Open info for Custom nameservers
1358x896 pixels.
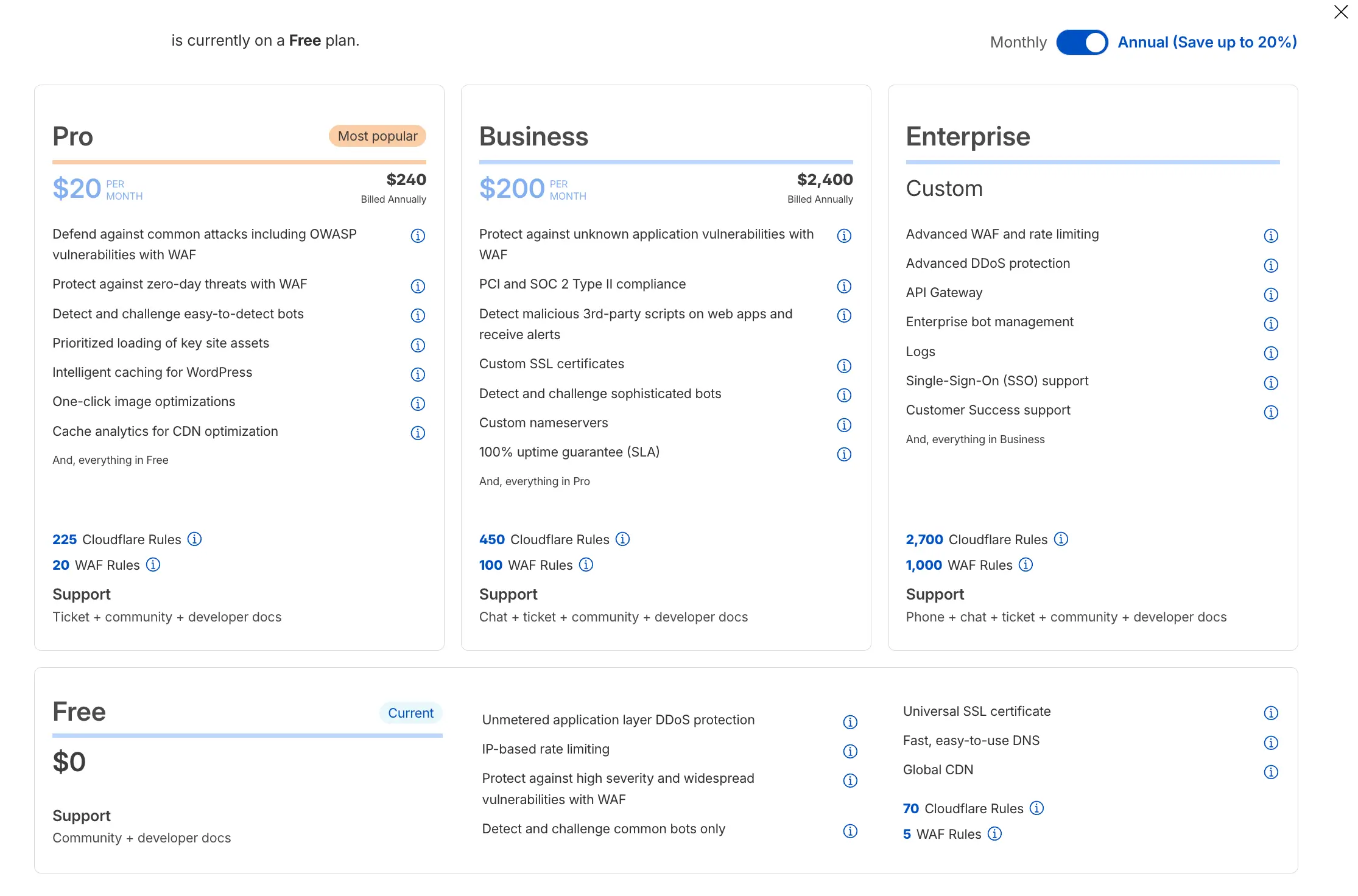pyautogui.click(x=844, y=425)
